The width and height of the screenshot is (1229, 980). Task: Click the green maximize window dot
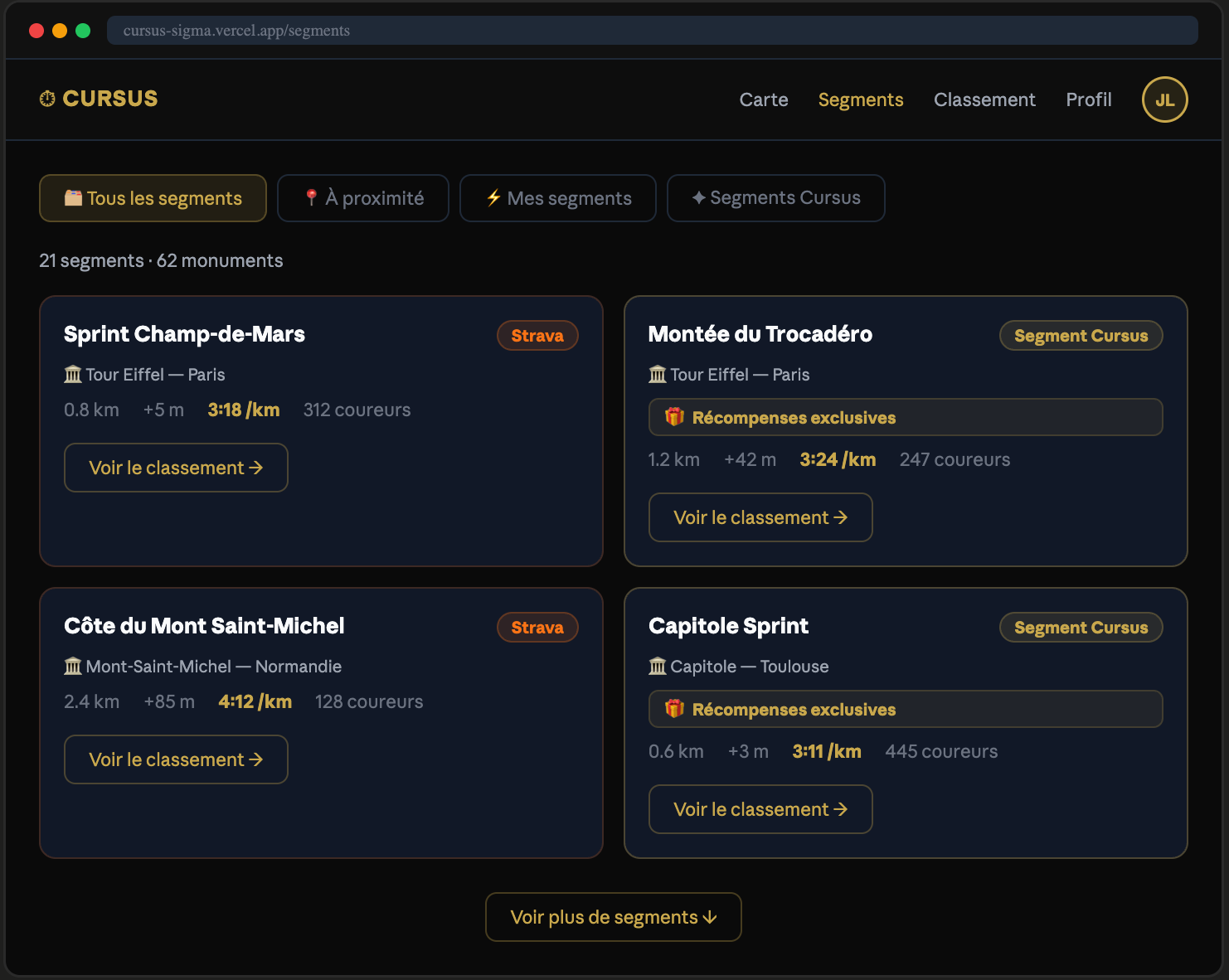[83, 31]
